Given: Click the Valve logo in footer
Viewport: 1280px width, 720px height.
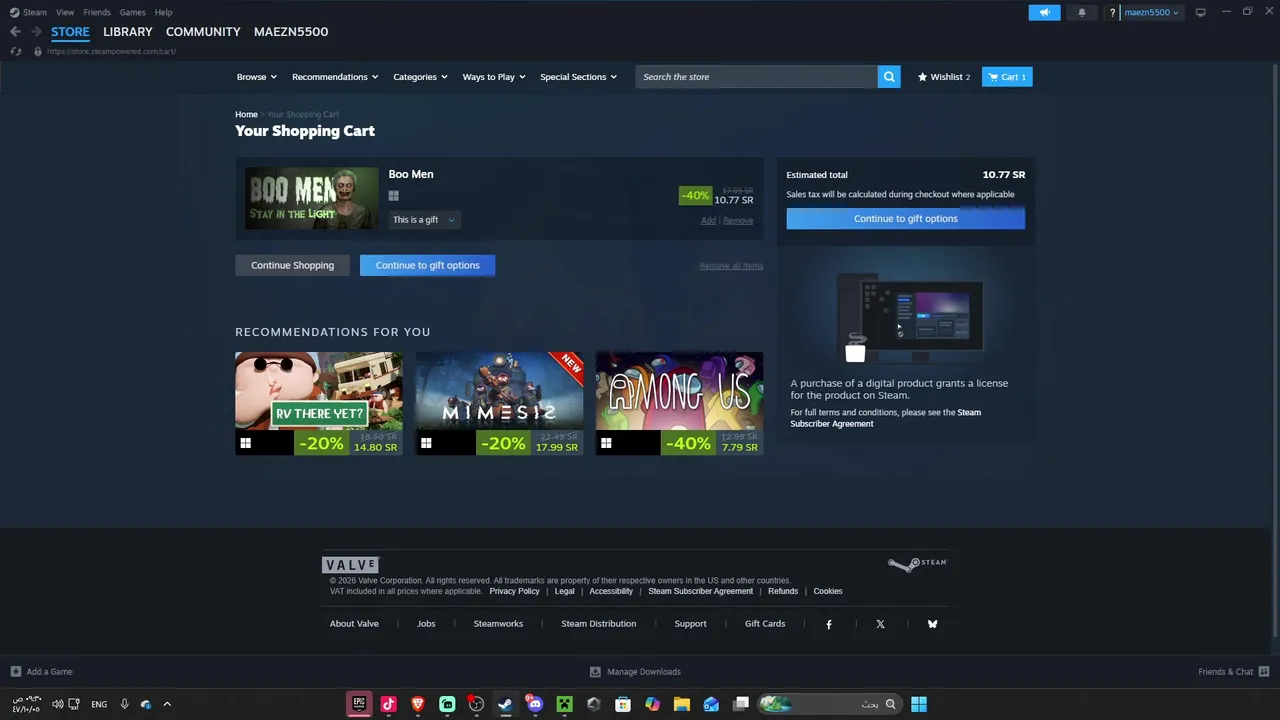Looking at the screenshot, I should [x=350, y=565].
